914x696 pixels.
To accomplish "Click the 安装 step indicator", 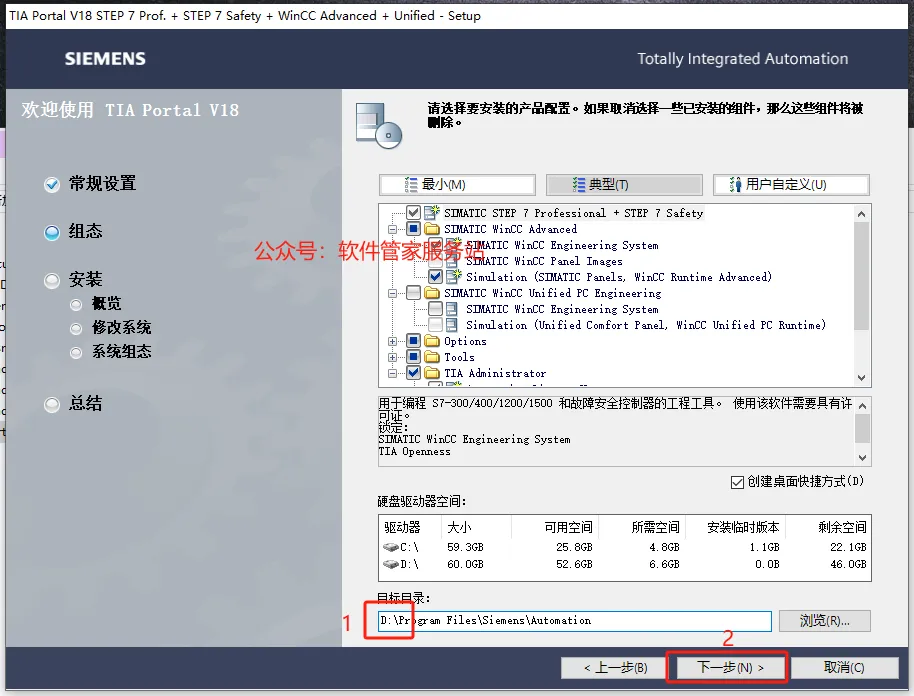I will 52,281.
